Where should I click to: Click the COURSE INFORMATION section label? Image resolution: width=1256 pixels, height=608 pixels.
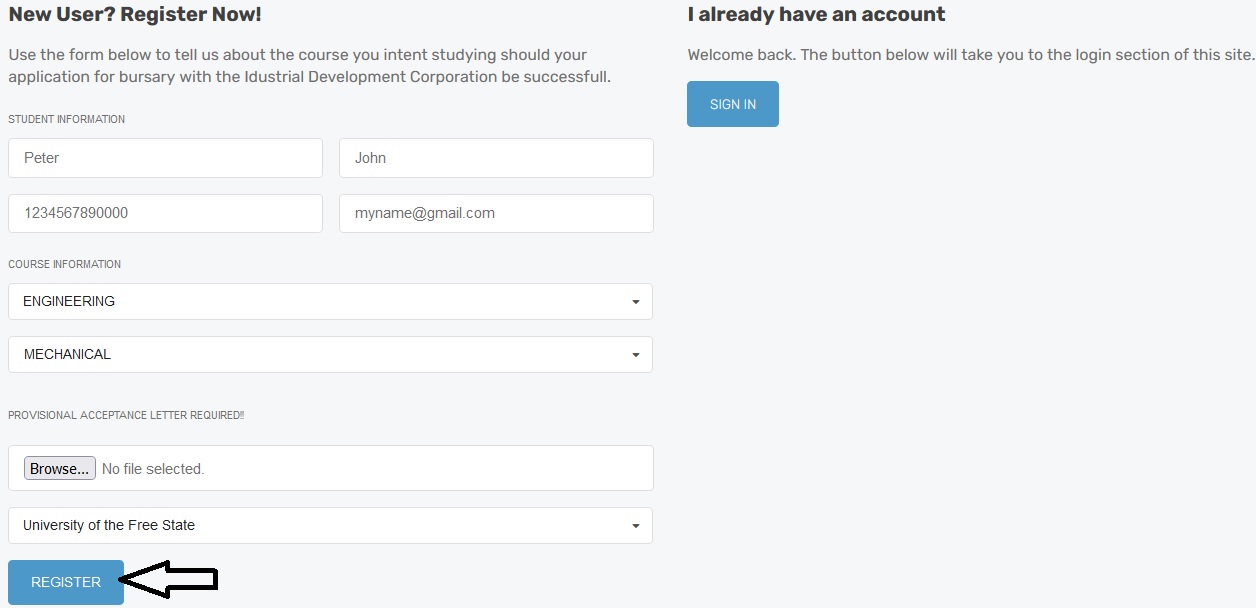tap(65, 265)
